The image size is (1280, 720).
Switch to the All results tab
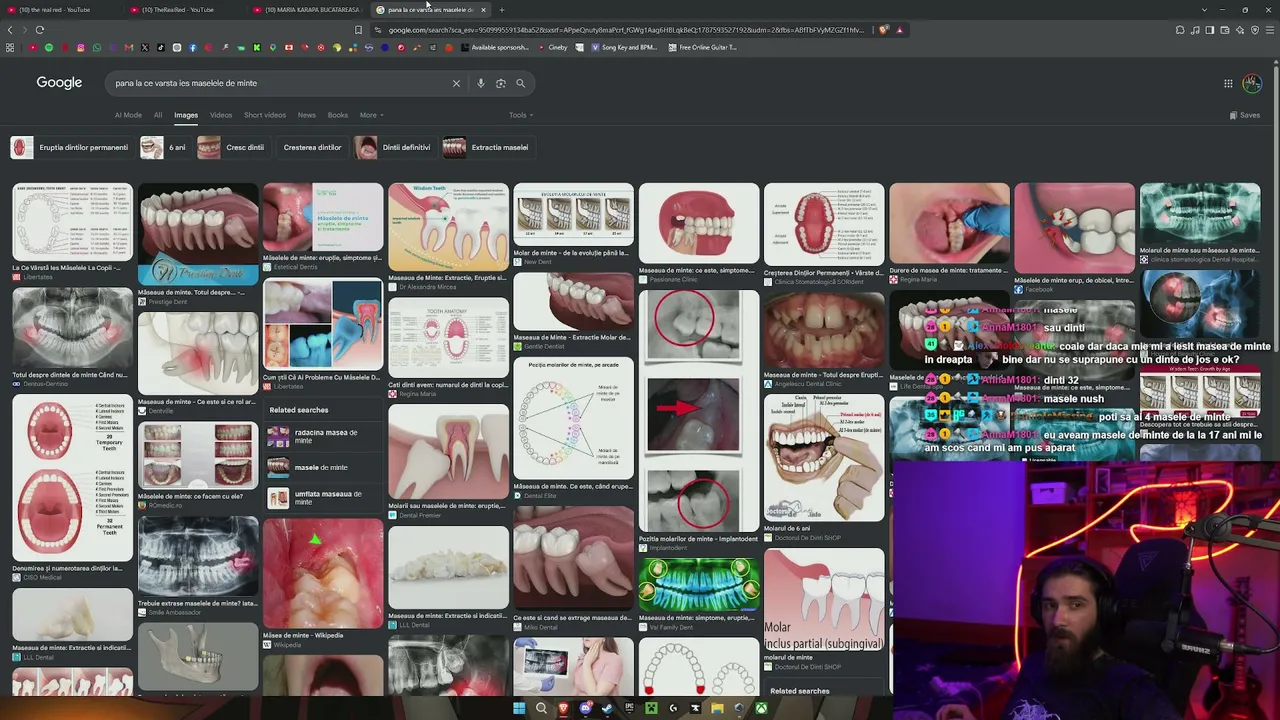tap(158, 115)
